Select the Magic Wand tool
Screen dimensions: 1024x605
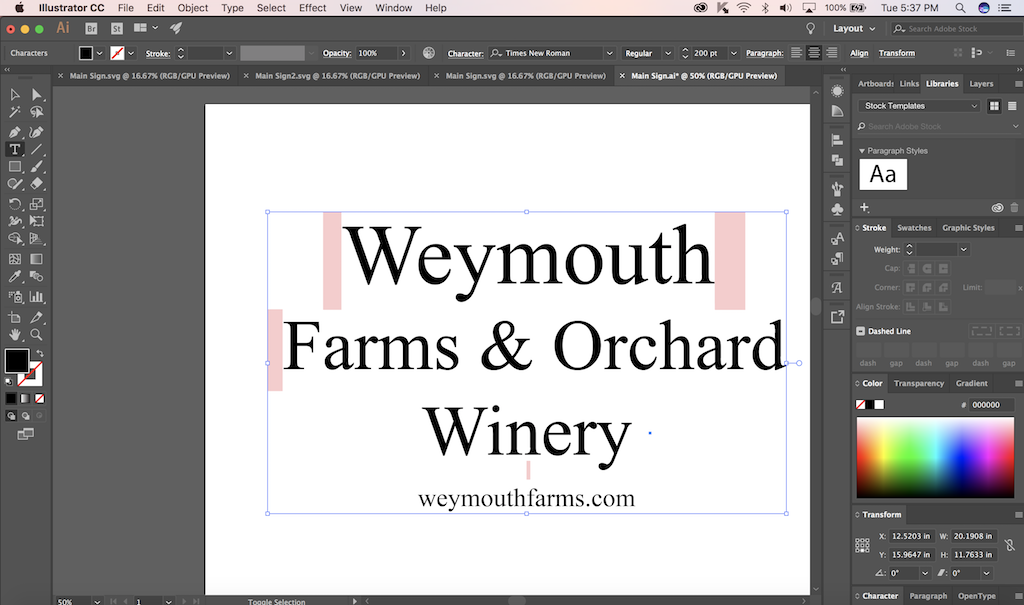14,112
